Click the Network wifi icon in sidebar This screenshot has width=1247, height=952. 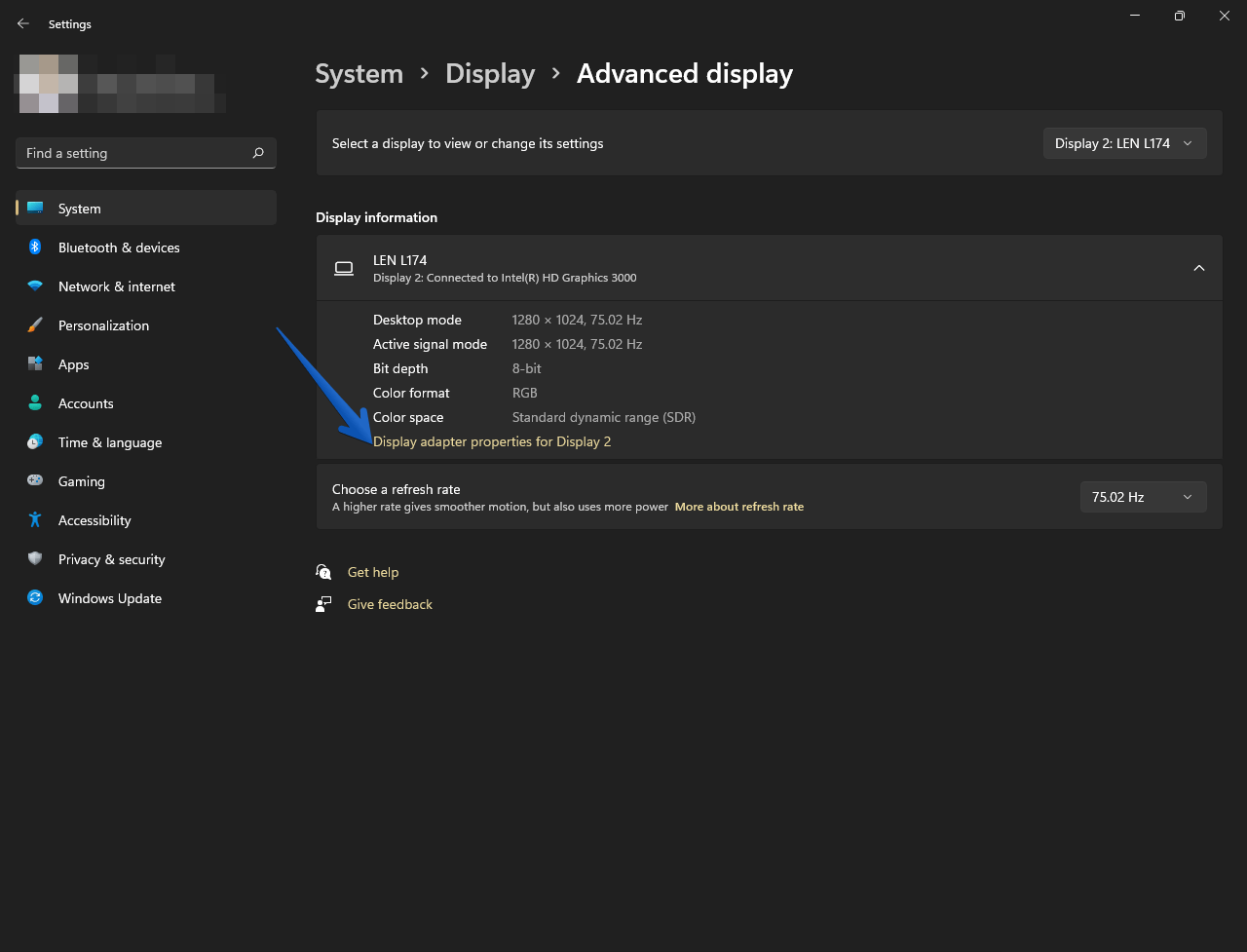point(35,286)
